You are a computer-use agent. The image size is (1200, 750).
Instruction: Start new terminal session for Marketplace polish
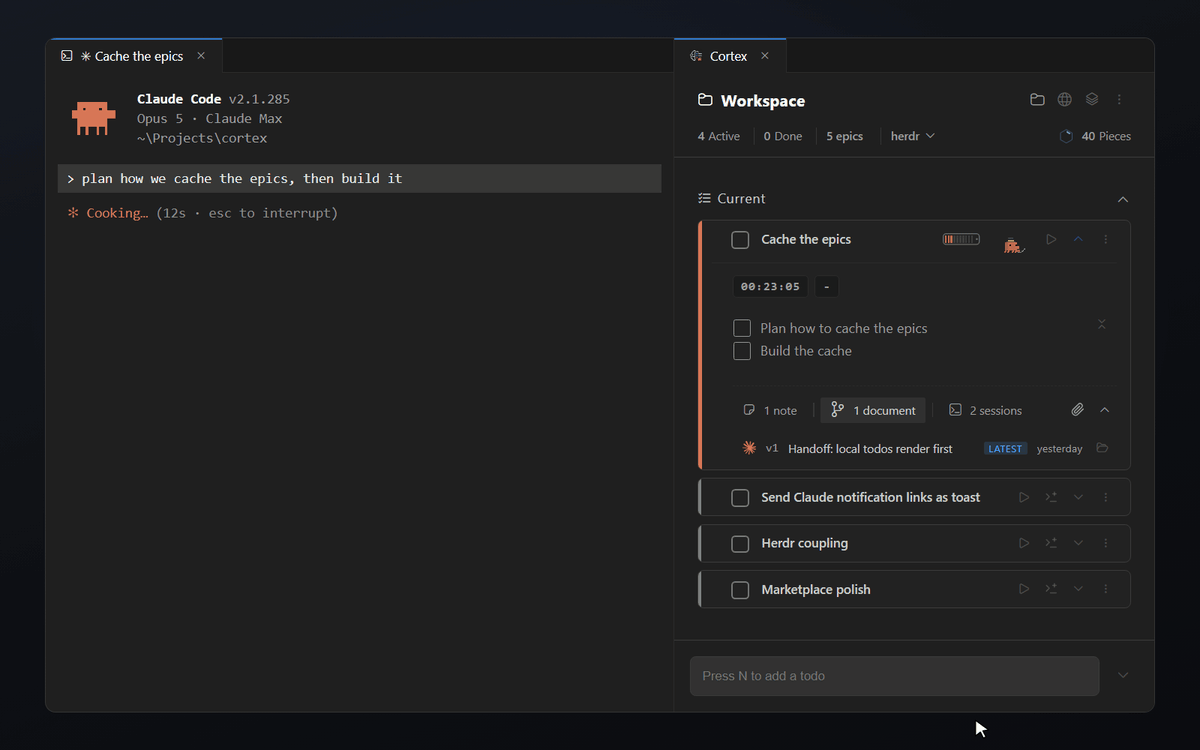[1051, 590]
